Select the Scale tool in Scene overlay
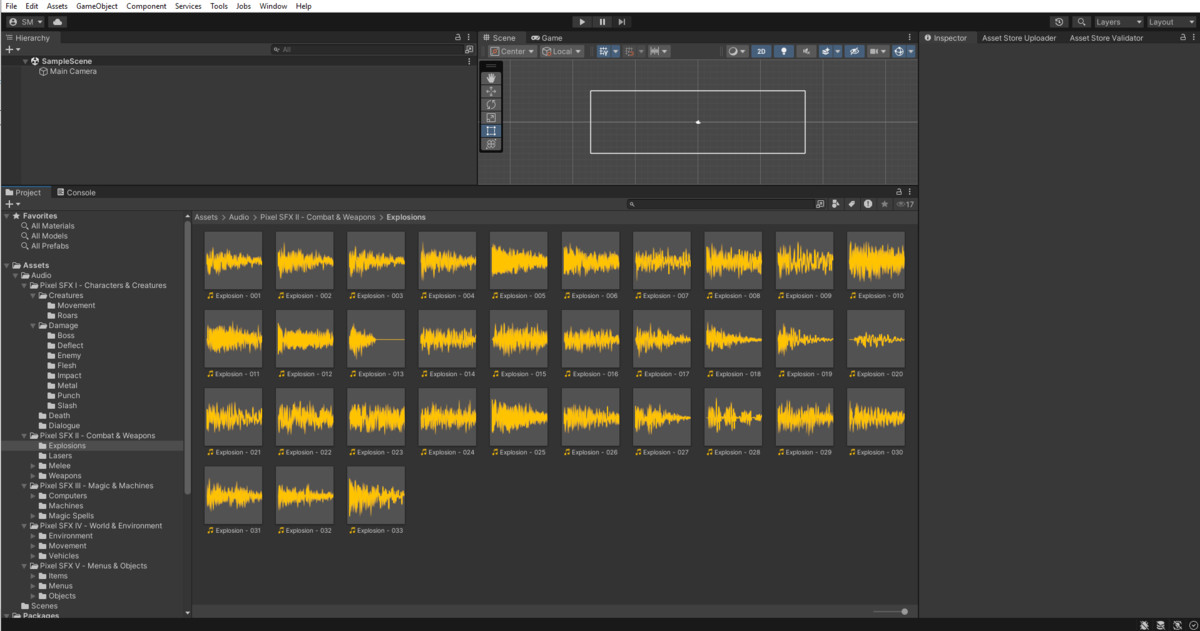Viewport: 1200px width, 631px height. [491, 118]
